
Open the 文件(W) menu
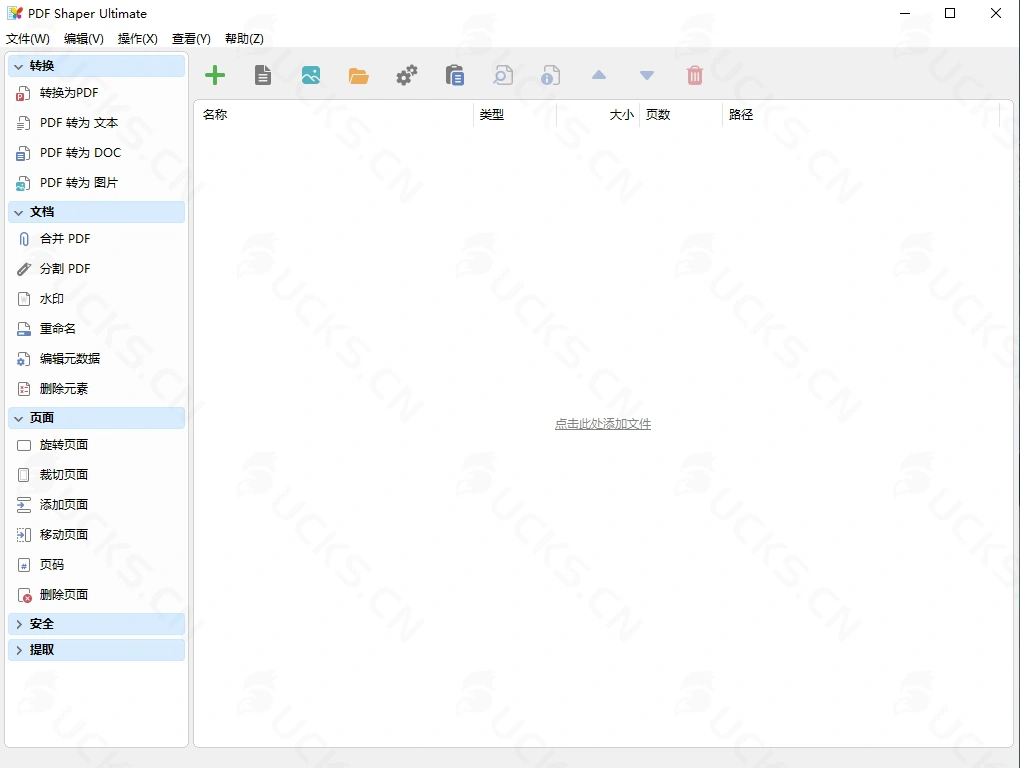click(27, 39)
